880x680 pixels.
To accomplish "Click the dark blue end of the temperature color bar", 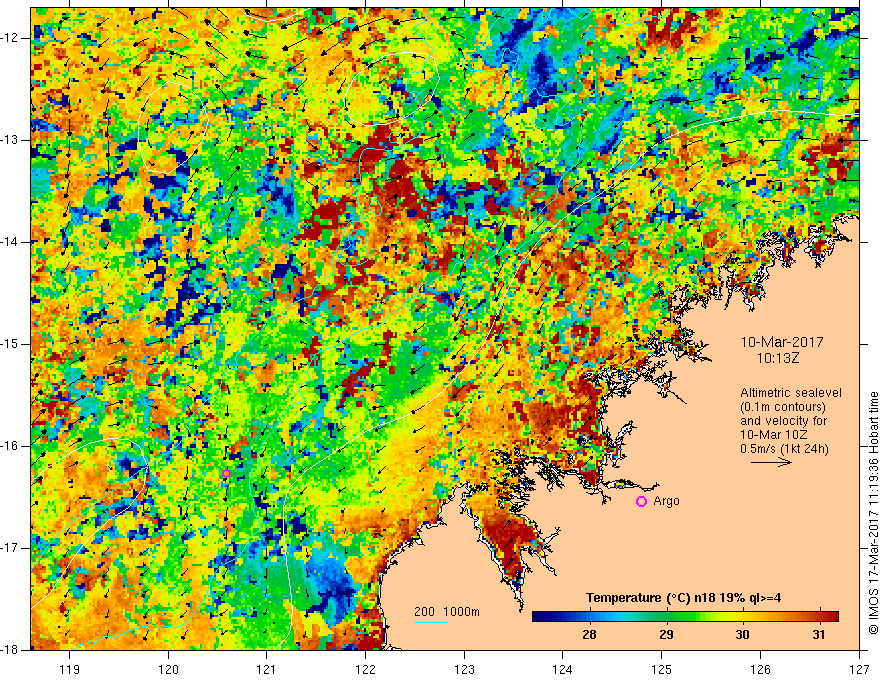I will 539,617.
